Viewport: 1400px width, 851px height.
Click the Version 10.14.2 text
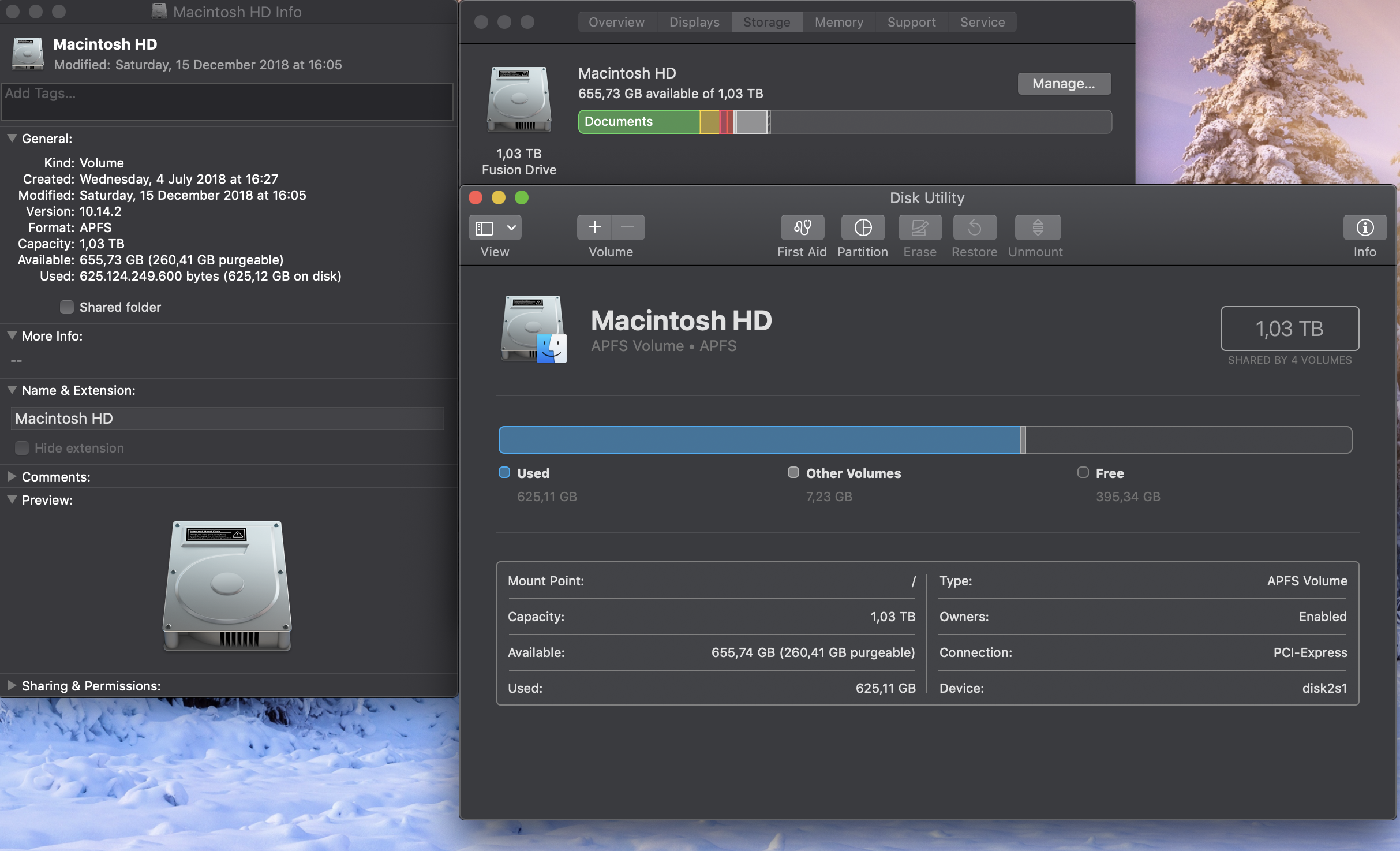point(100,211)
